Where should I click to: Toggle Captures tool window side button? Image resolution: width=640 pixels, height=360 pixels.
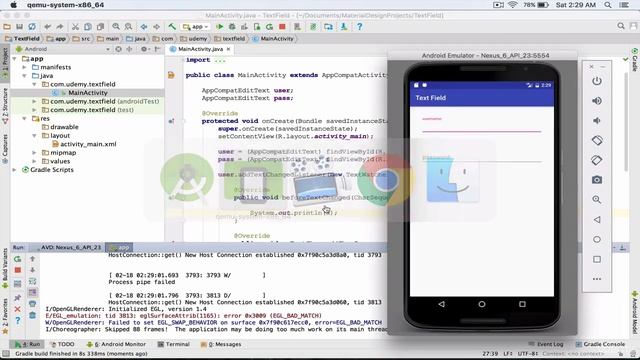5,149
